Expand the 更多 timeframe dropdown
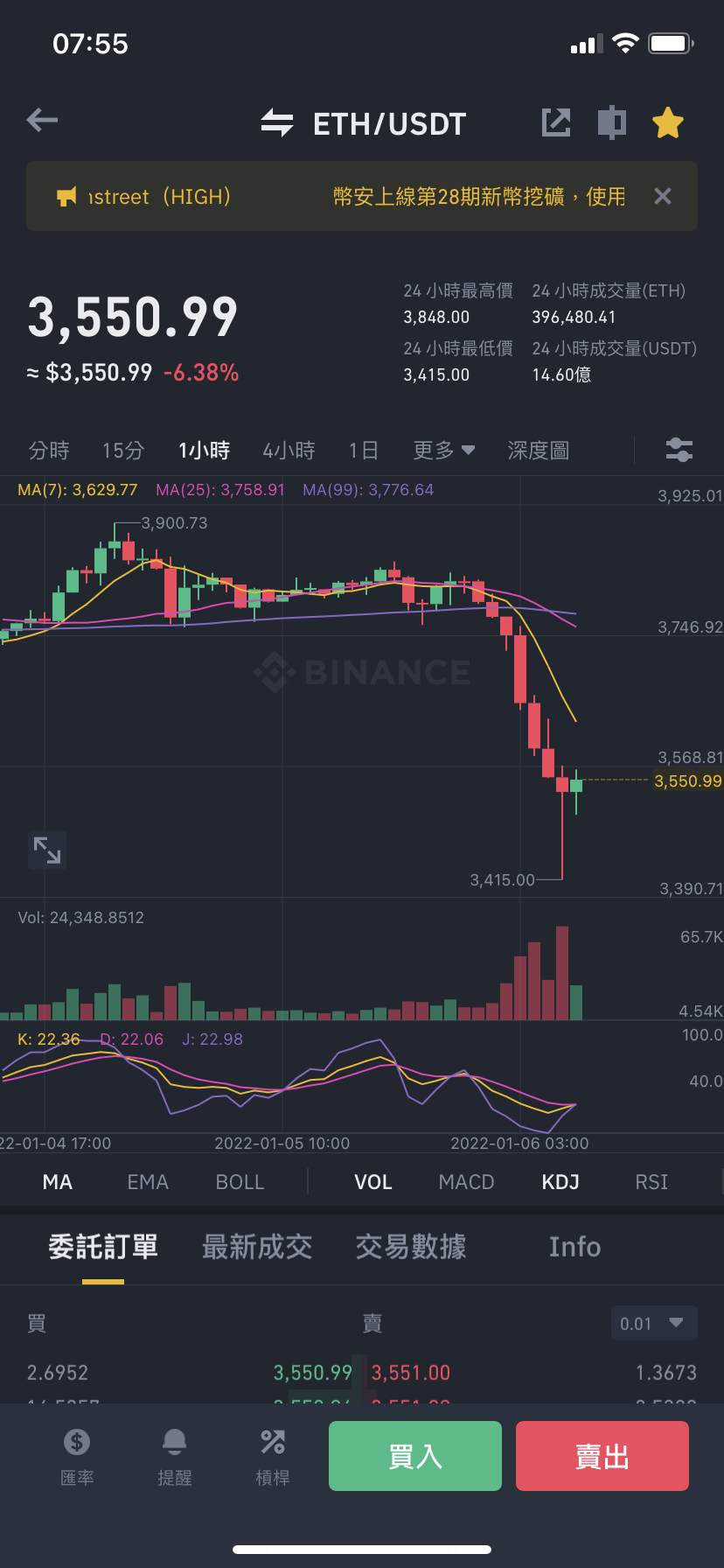This screenshot has width=724, height=1568. (x=444, y=451)
